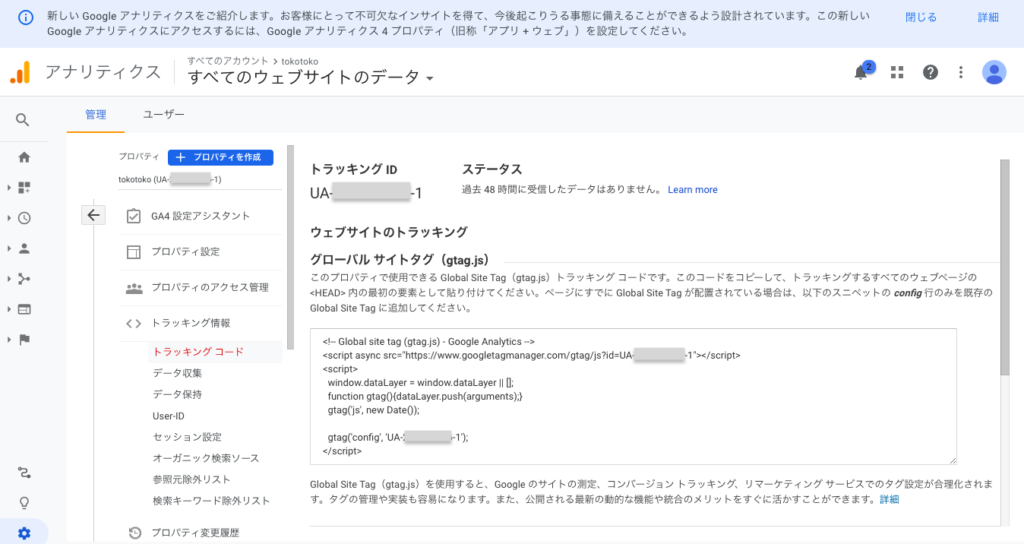Open the Attribution path icon

coord(24,473)
